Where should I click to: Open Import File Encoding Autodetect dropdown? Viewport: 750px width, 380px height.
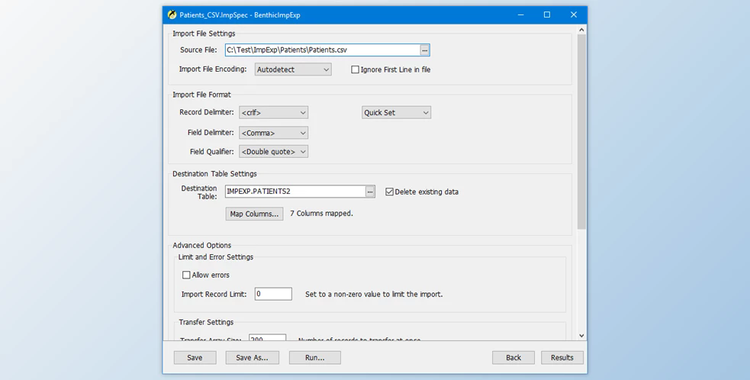coord(293,69)
